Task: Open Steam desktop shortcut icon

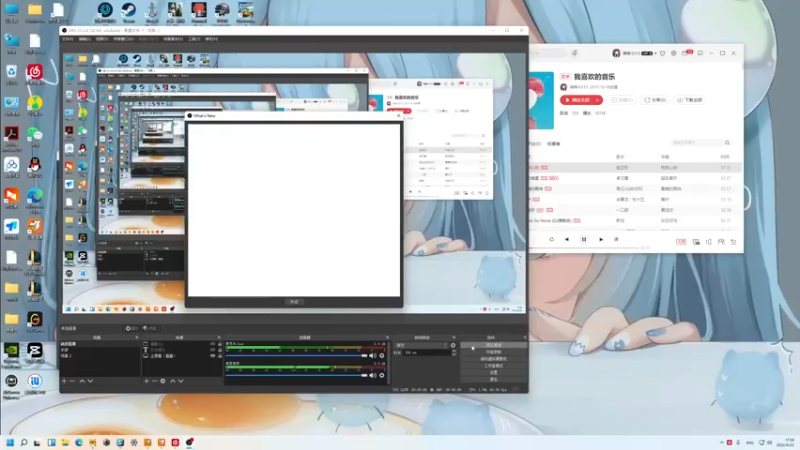Action: click(129, 12)
